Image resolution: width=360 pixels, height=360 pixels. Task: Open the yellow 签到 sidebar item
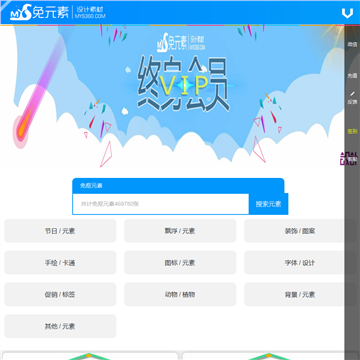click(352, 131)
